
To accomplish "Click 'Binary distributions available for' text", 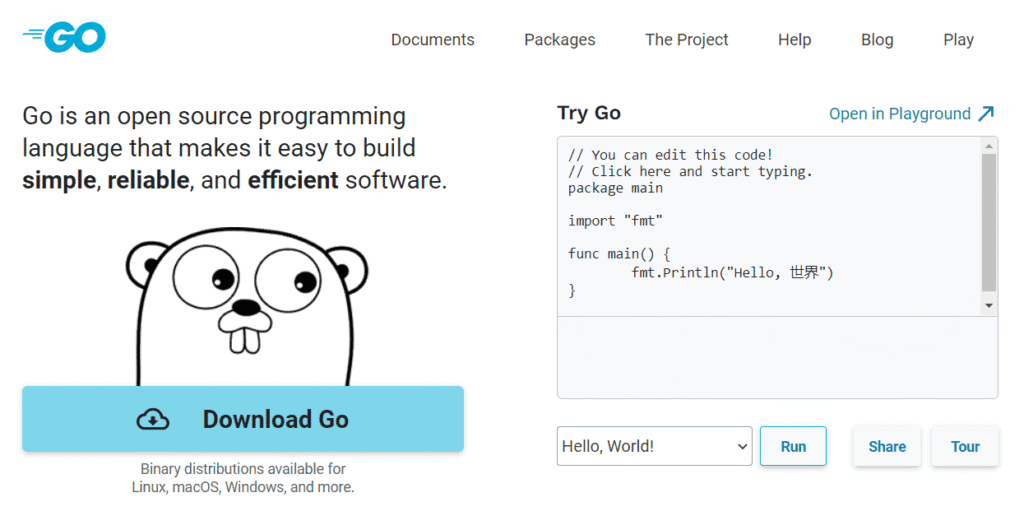I will click(x=243, y=469).
